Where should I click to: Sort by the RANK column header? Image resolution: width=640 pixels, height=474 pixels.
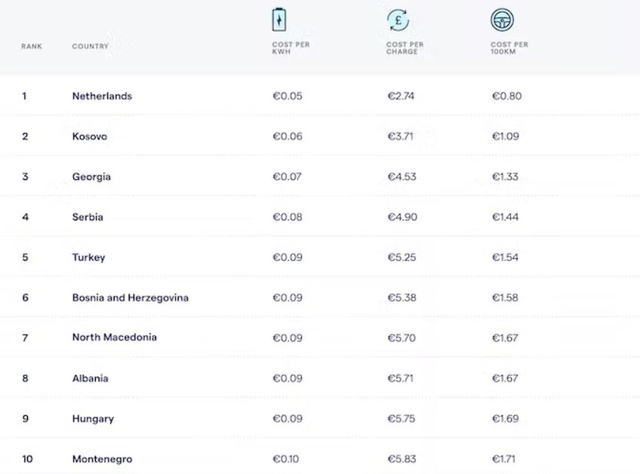click(x=31, y=46)
